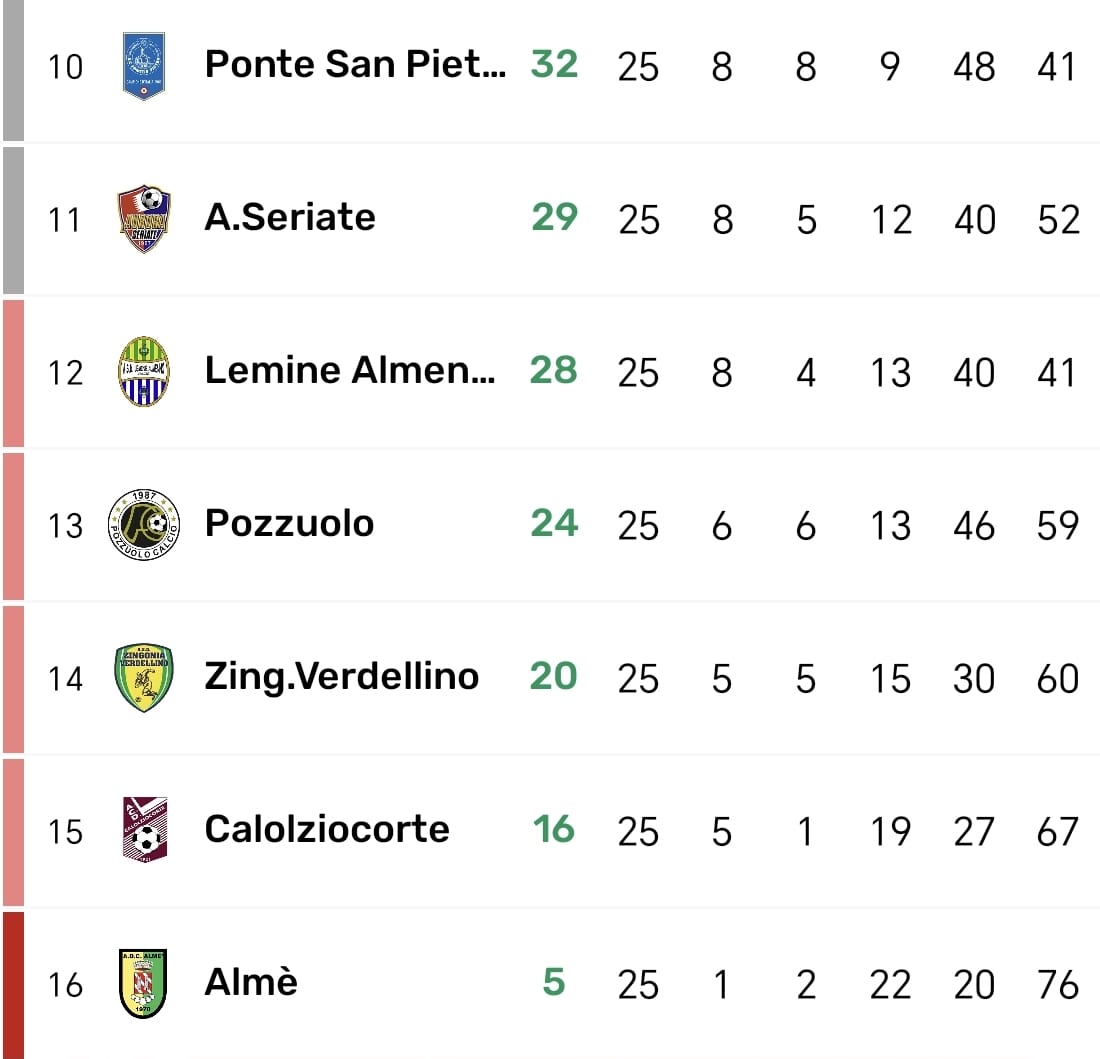
Task: Select the Zing.Verdellino team name
Action: 341,676
